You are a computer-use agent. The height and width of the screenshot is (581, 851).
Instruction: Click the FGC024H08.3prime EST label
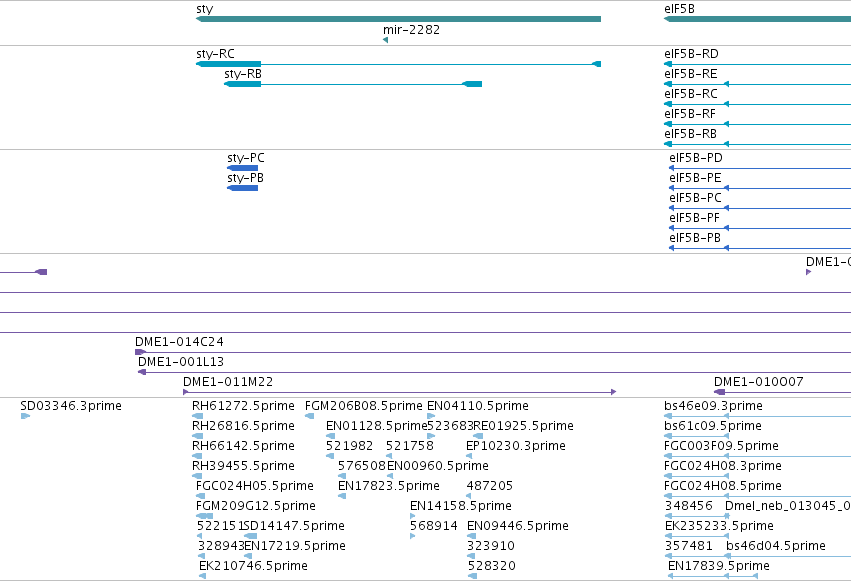coord(723,466)
